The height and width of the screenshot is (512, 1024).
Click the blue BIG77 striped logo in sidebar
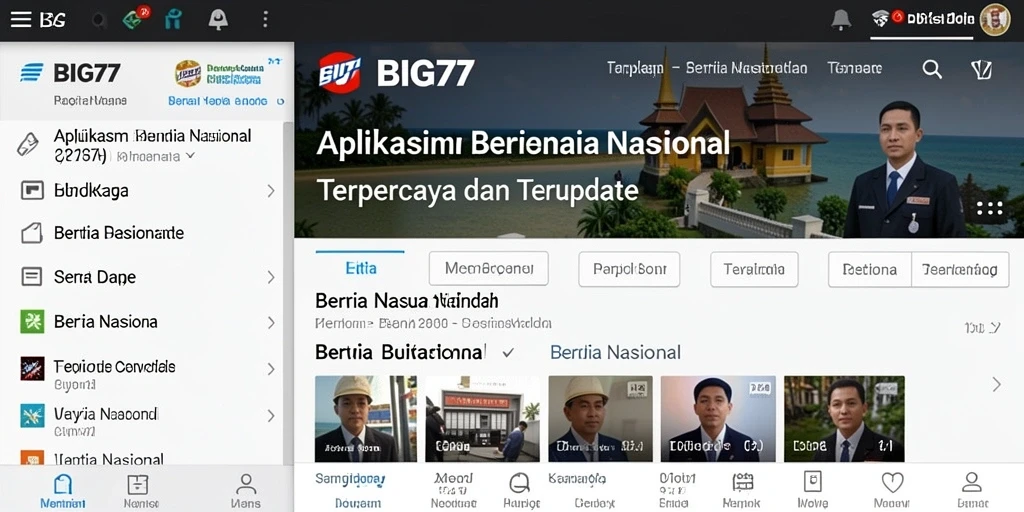pos(32,72)
